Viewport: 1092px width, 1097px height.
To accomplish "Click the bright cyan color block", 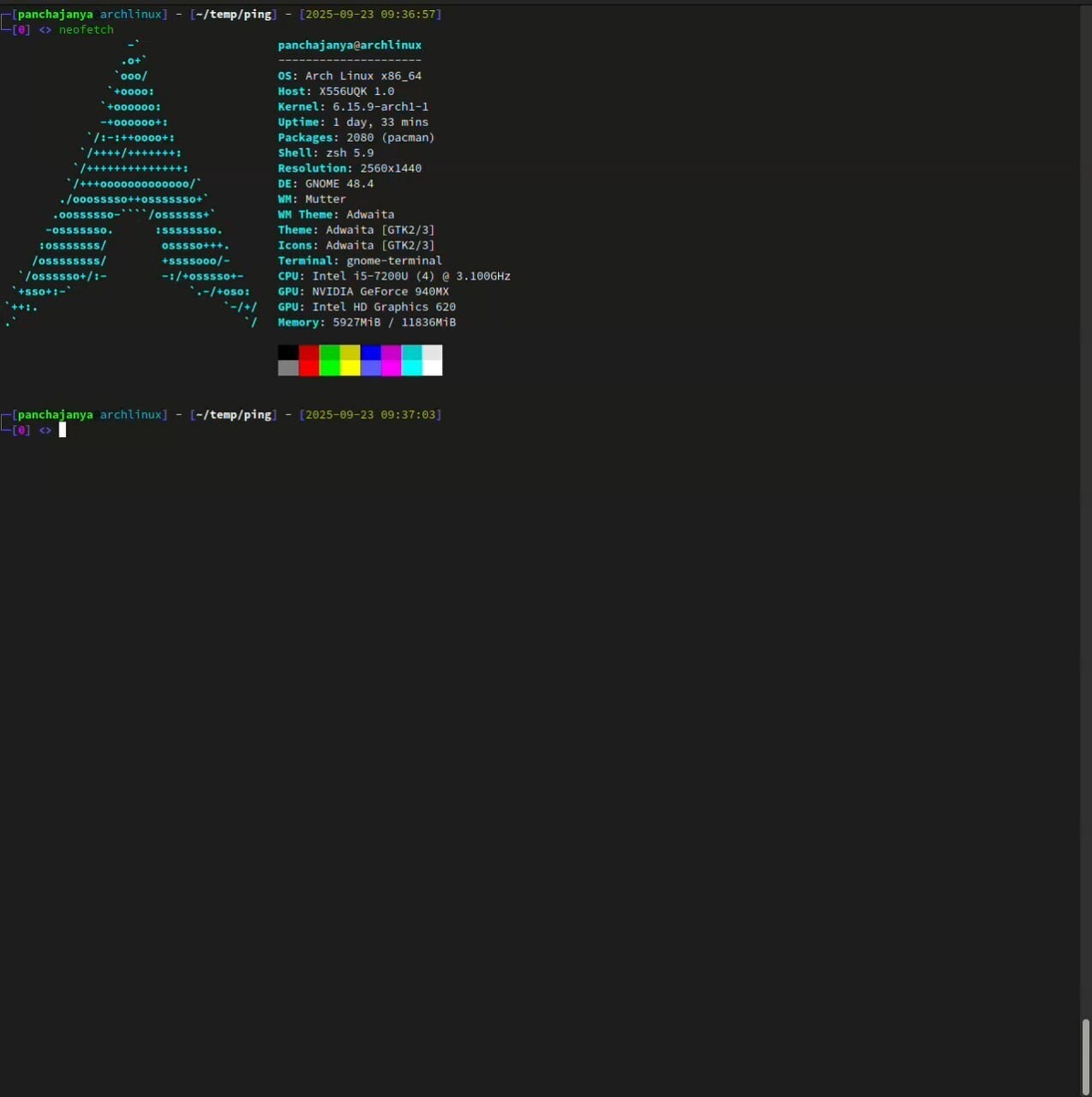I will 411,367.
